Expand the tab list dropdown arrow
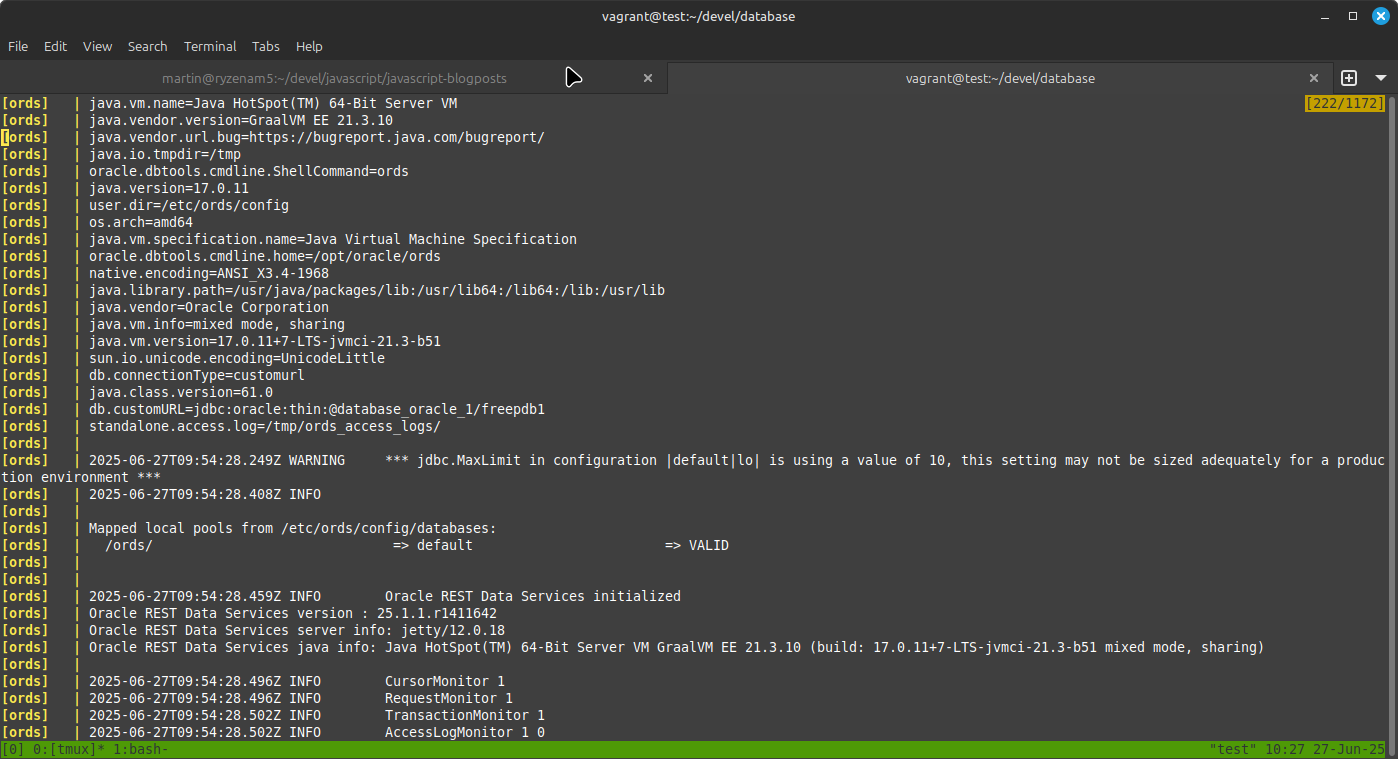1398x759 pixels. (x=1381, y=78)
